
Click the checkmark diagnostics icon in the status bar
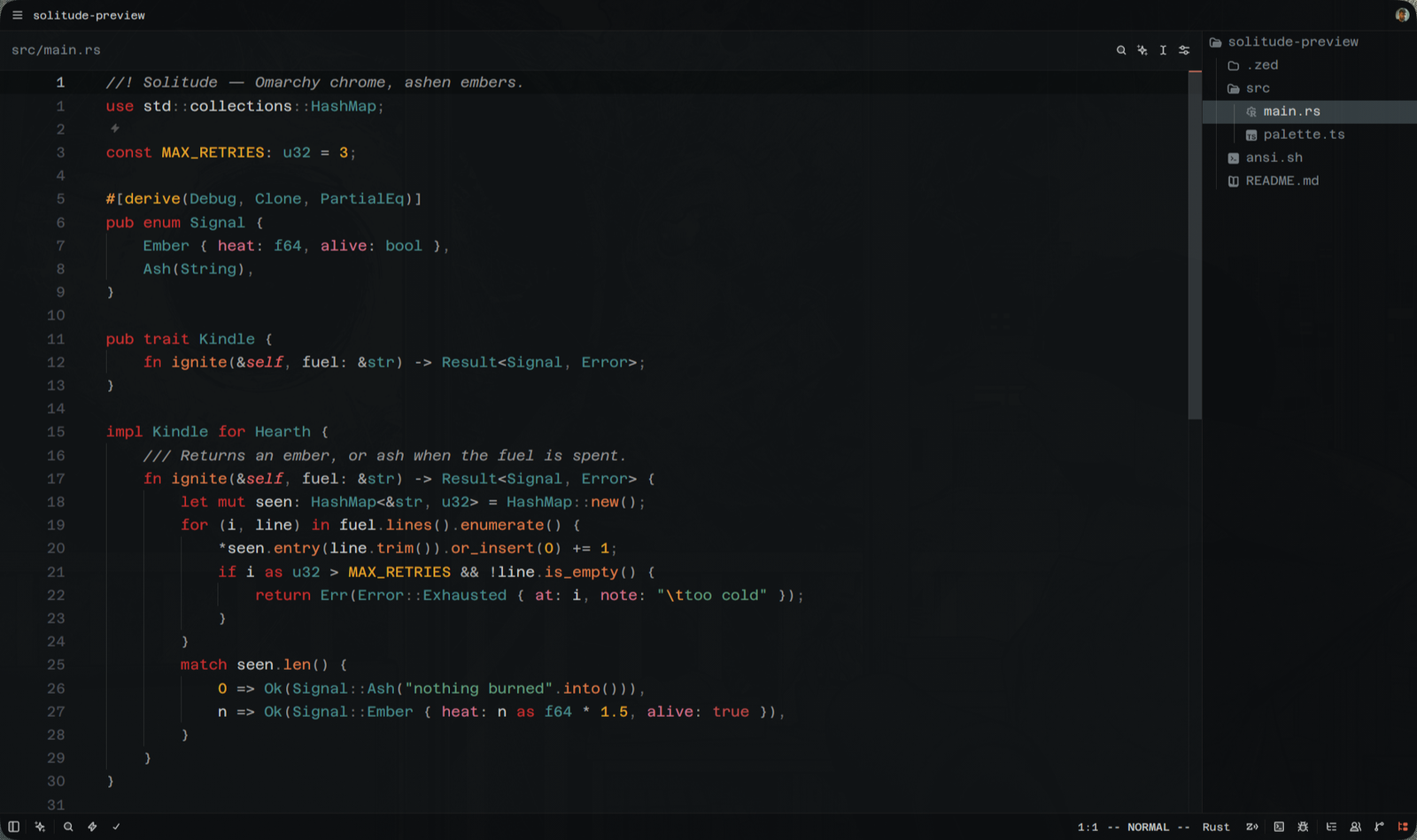point(116,827)
